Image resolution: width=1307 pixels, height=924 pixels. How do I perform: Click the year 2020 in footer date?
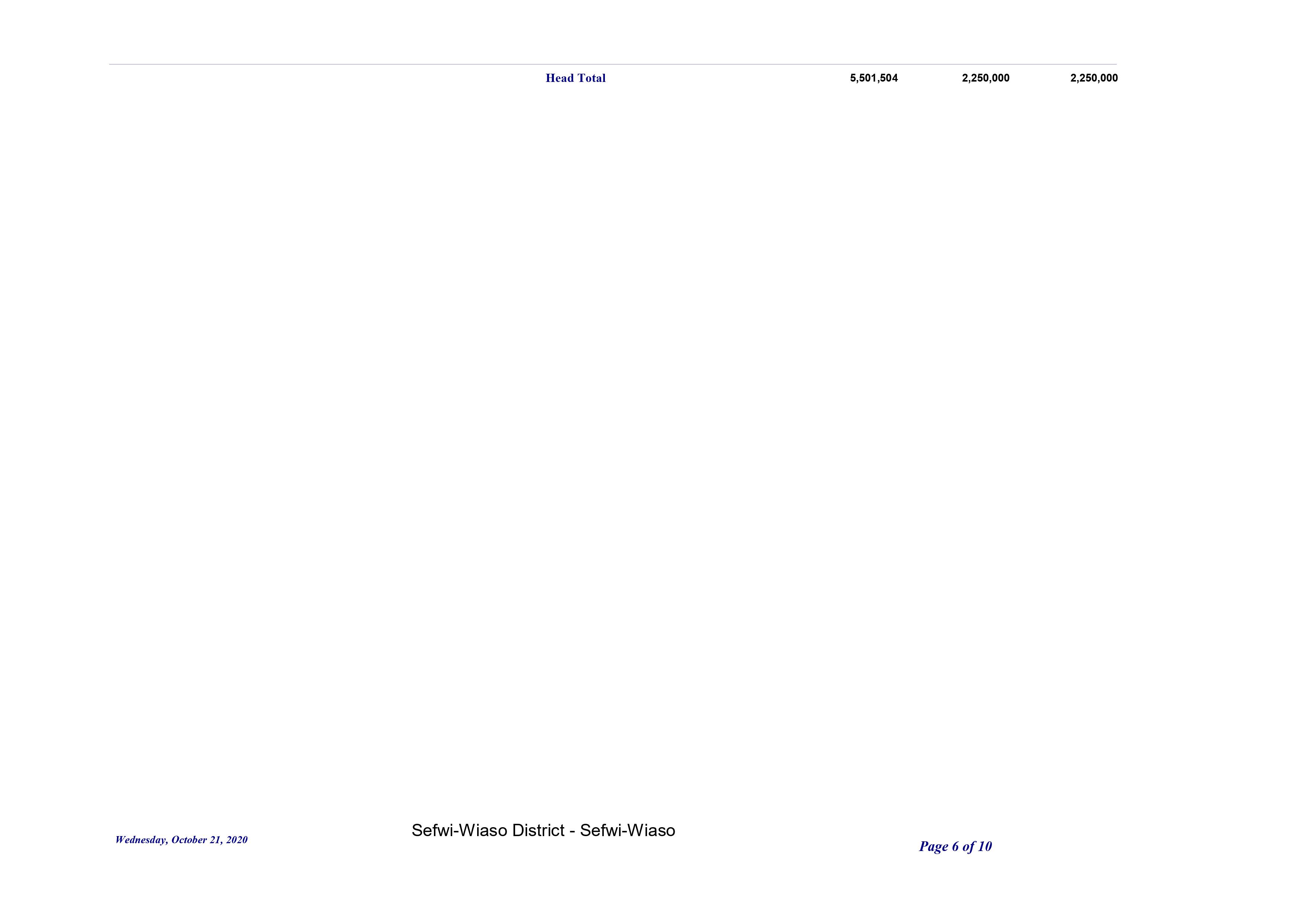(237, 840)
